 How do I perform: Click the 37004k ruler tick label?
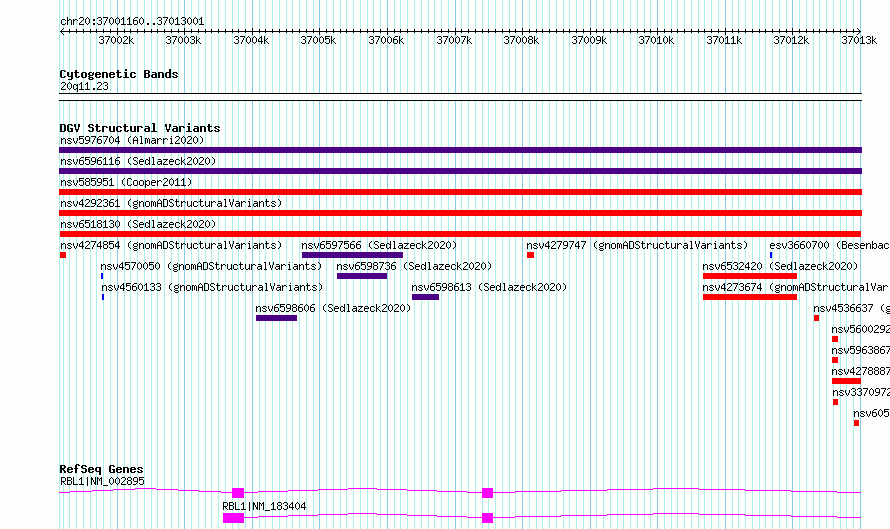pos(251,40)
